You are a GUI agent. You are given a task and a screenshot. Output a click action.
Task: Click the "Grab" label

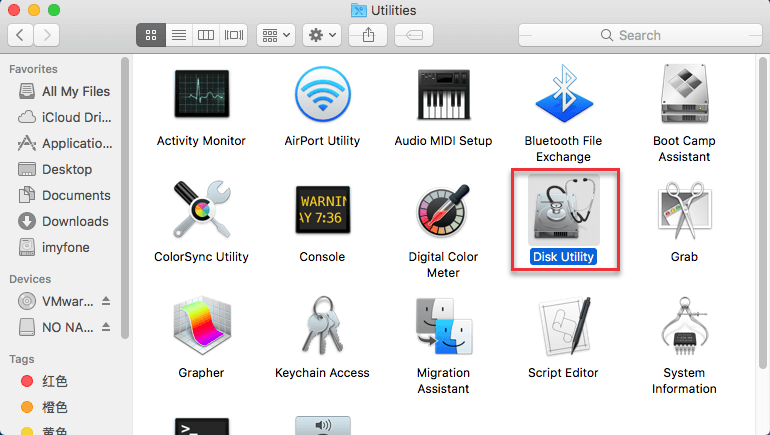click(684, 257)
